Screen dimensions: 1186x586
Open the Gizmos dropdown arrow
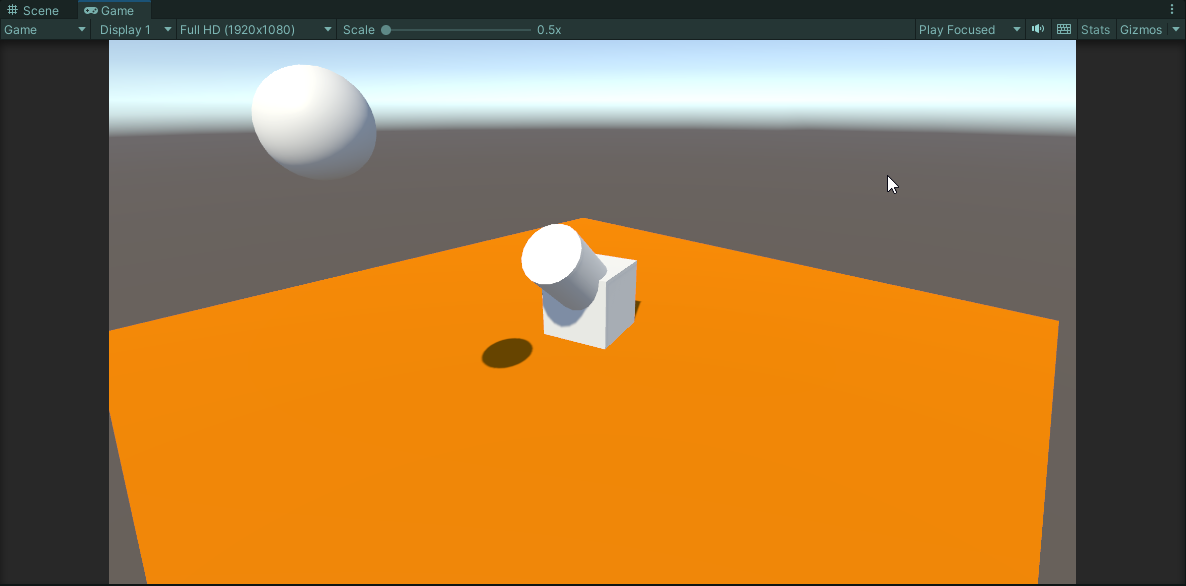[x=1175, y=29]
